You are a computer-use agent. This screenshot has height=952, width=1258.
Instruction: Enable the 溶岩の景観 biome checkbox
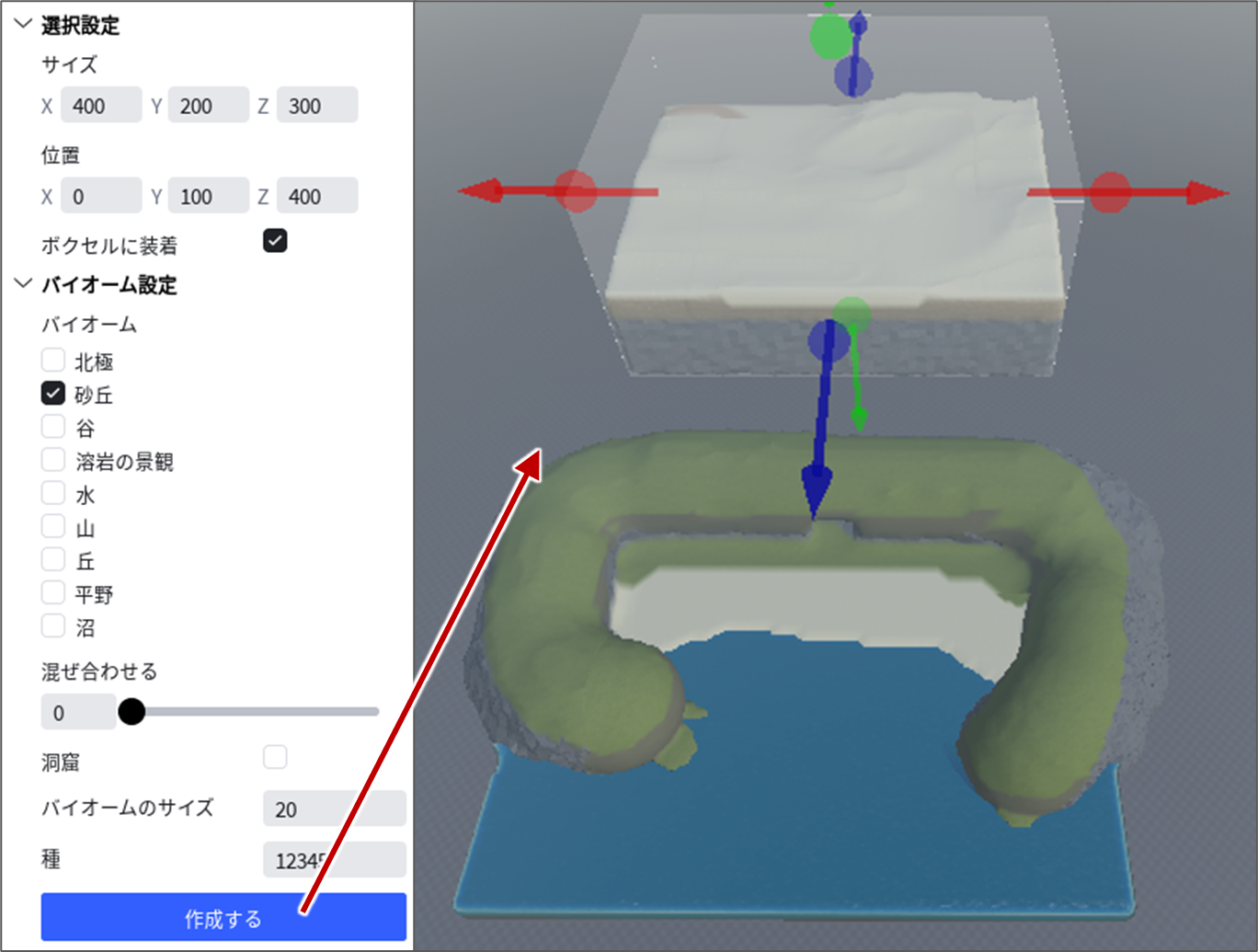click(x=53, y=460)
